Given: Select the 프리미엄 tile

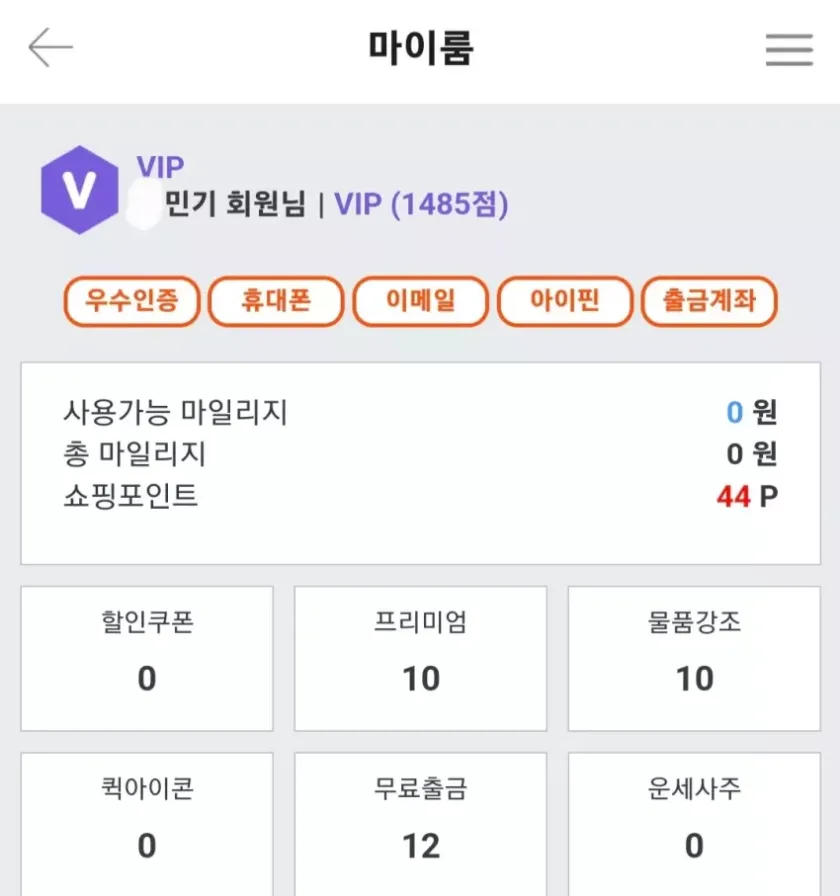Looking at the screenshot, I should click(420, 658).
